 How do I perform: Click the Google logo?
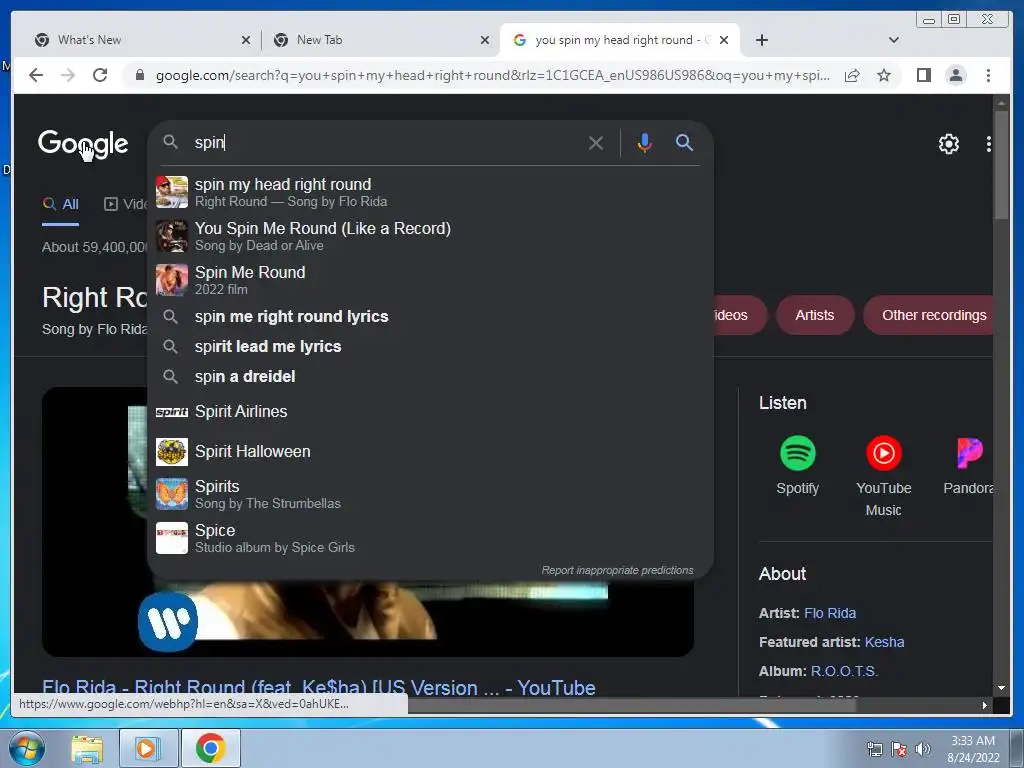tap(83, 144)
